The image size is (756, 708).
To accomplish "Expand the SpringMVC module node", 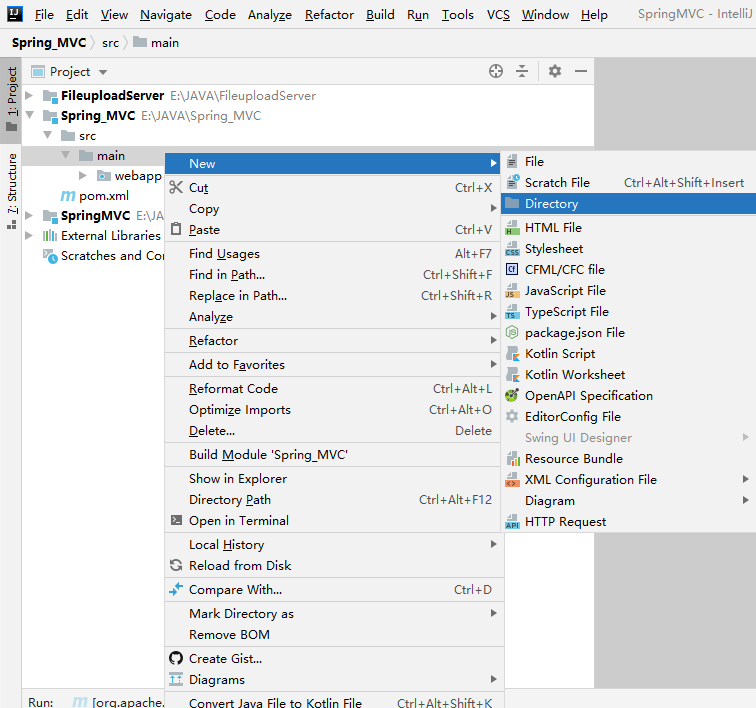I will [x=29, y=215].
